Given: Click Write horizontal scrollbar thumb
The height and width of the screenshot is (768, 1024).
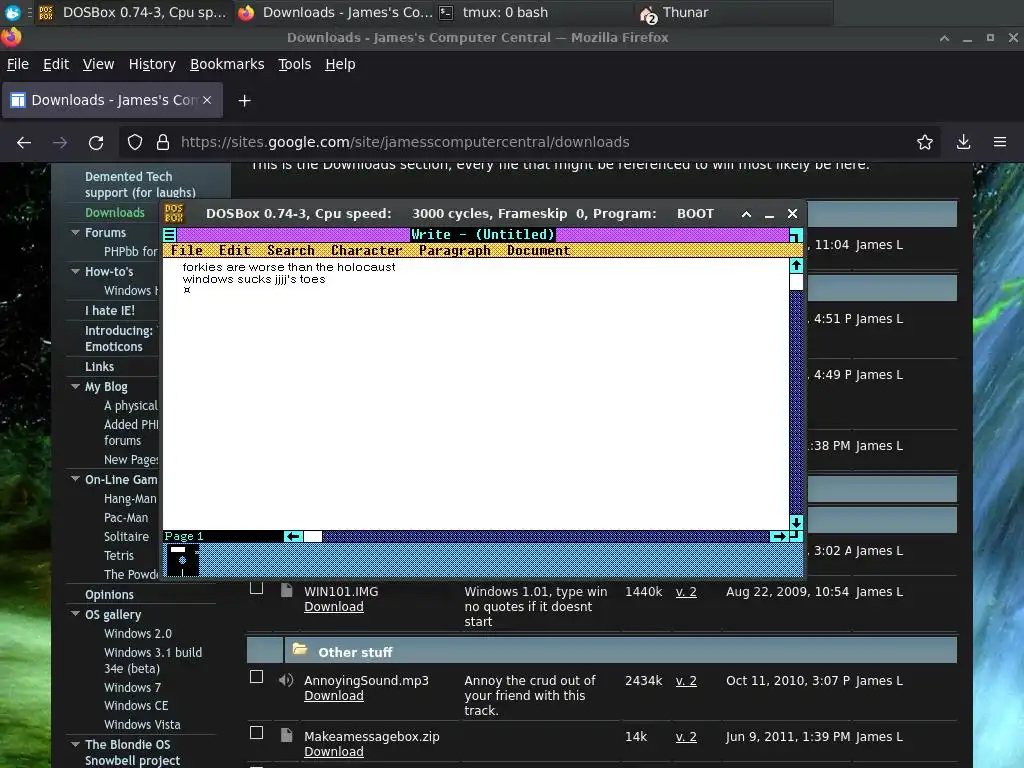Looking at the screenshot, I should pyautogui.click(x=313, y=536).
